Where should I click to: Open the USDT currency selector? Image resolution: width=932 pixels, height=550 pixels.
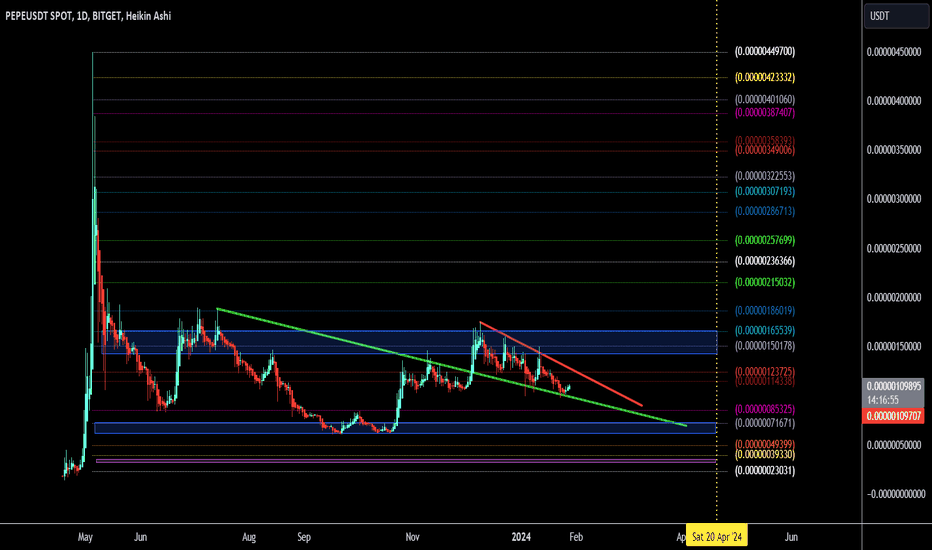pyautogui.click(x=896, y=16)
